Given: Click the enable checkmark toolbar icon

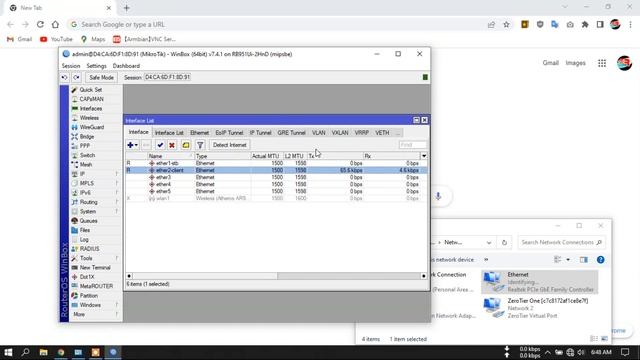Looking at the screenshot, I should 160,145.
